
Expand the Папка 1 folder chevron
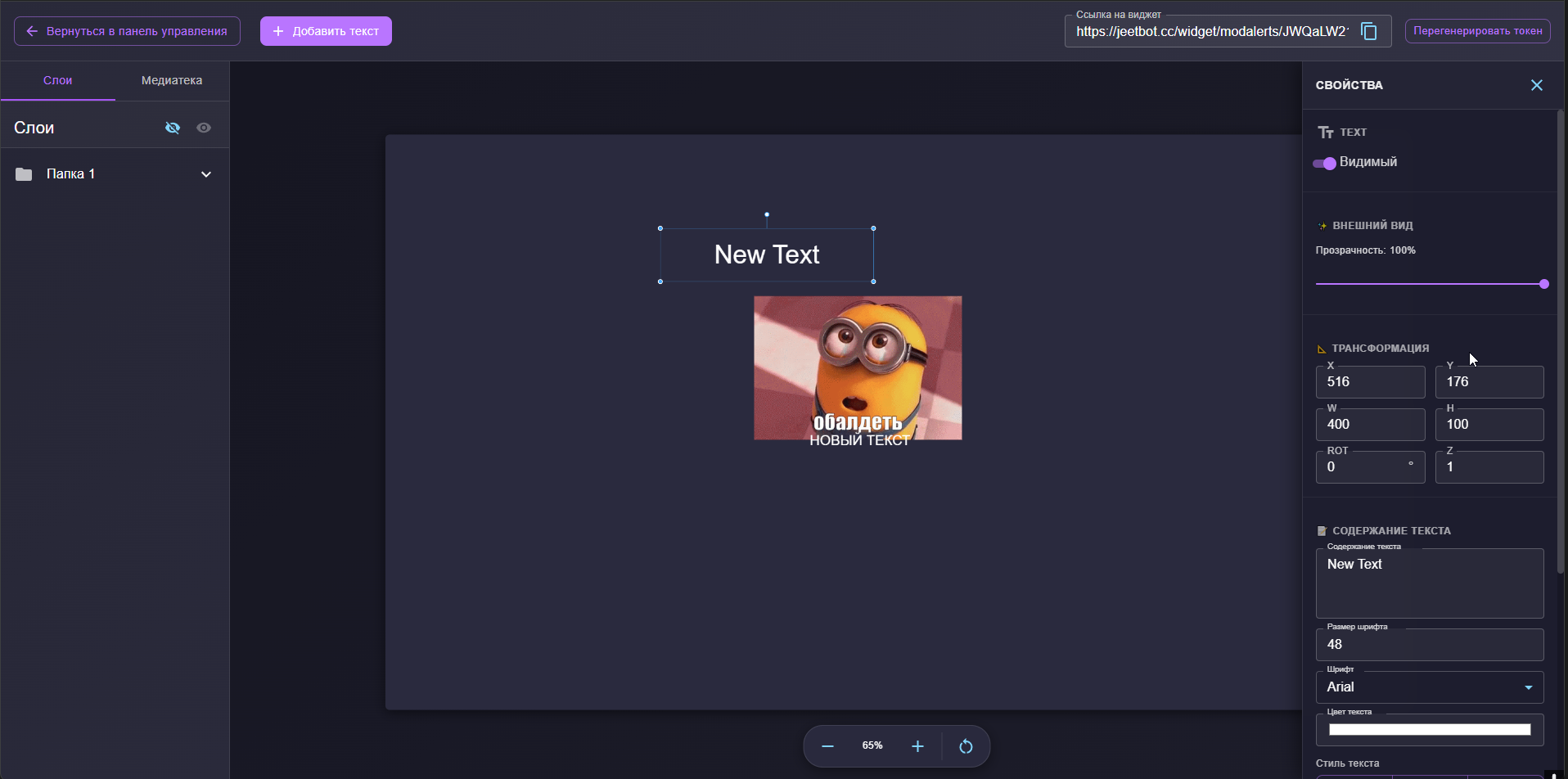(x=206, y=174)
